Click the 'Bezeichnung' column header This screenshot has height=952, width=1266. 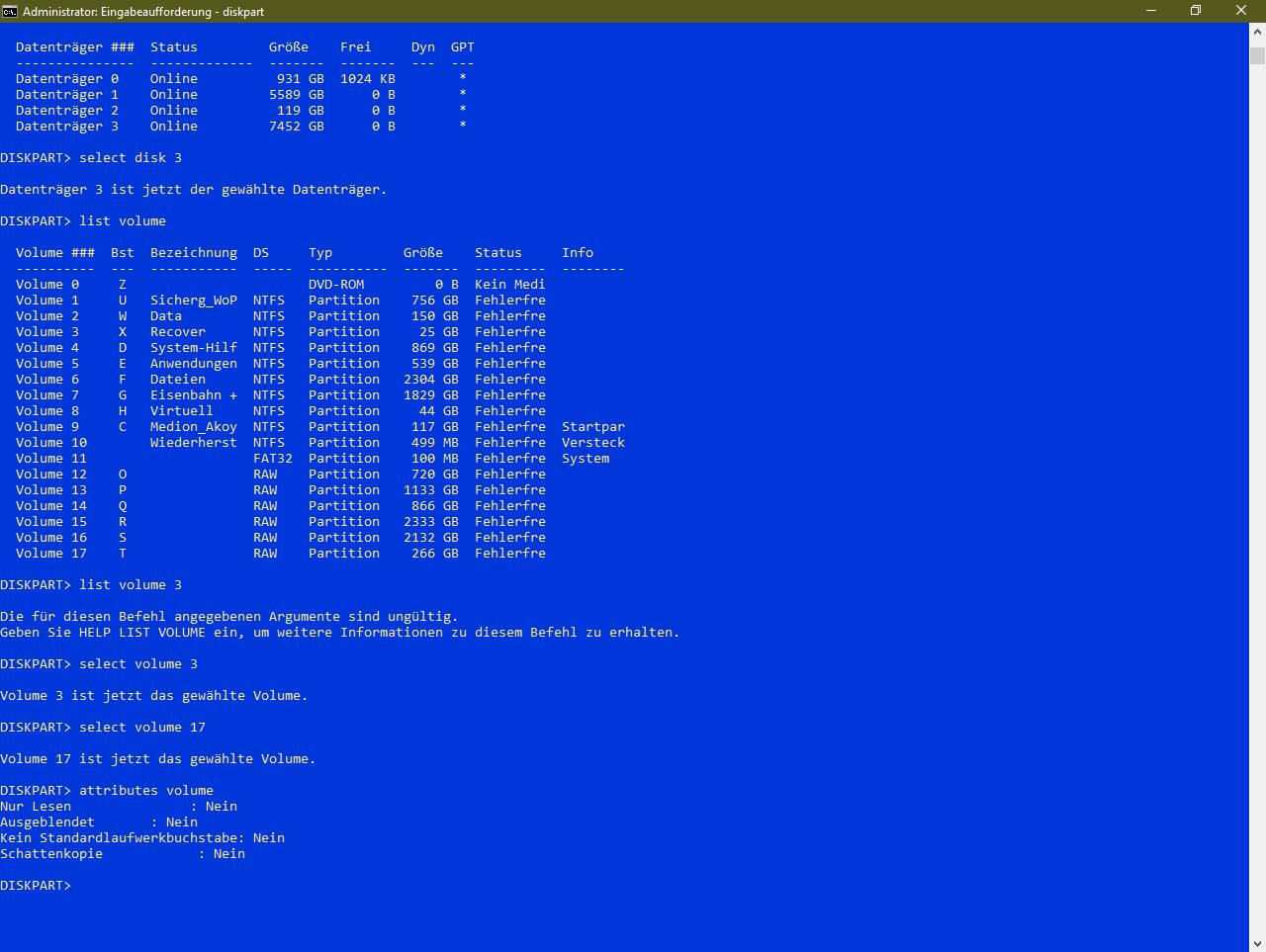[x=194, y=253]
